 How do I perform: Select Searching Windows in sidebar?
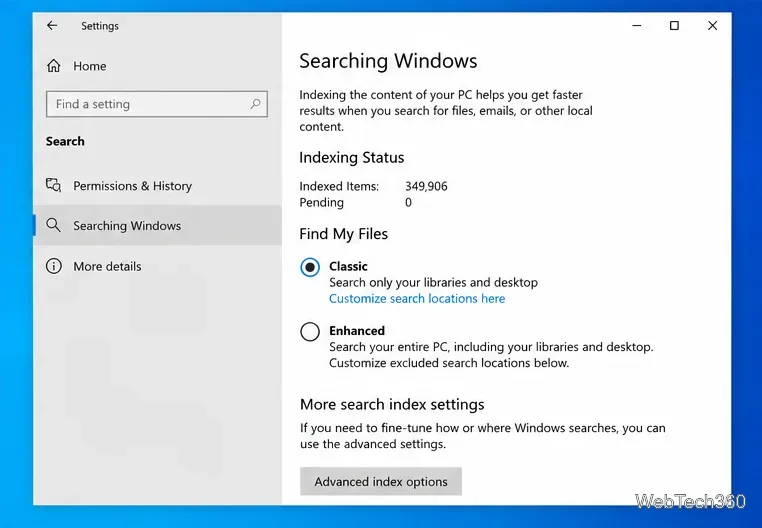157,225
